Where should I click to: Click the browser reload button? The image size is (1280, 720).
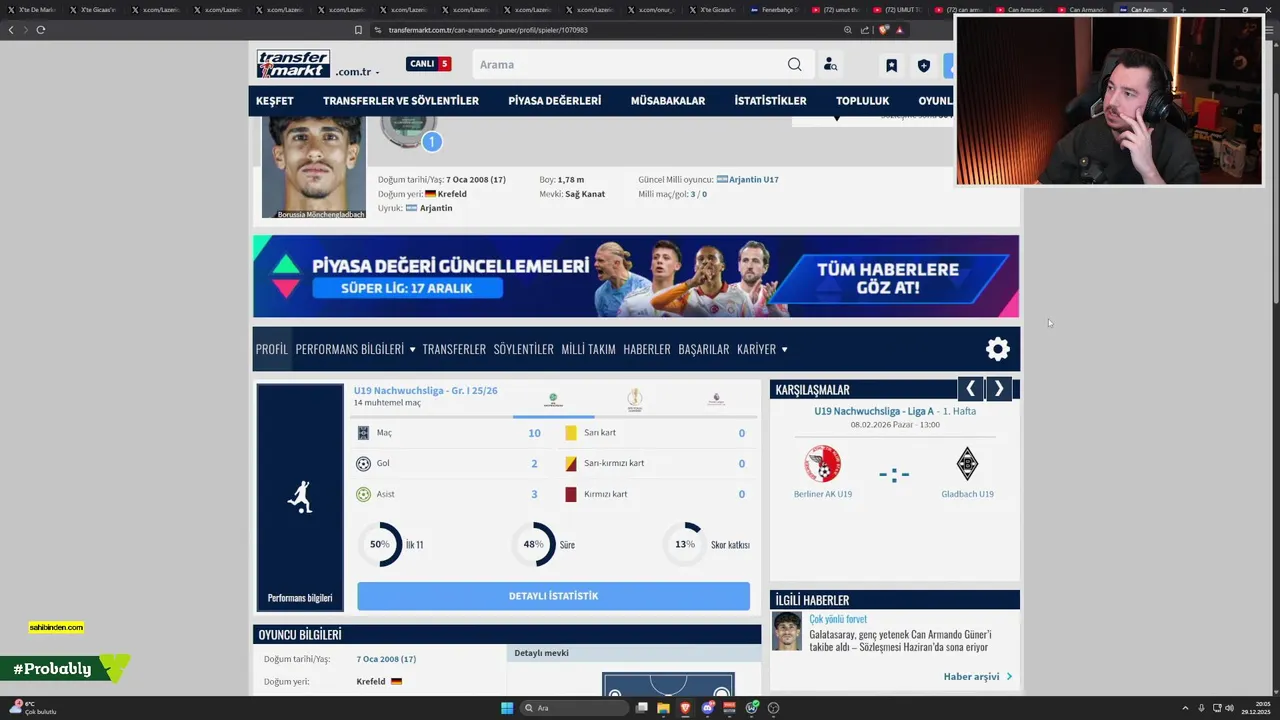[40, 30]
